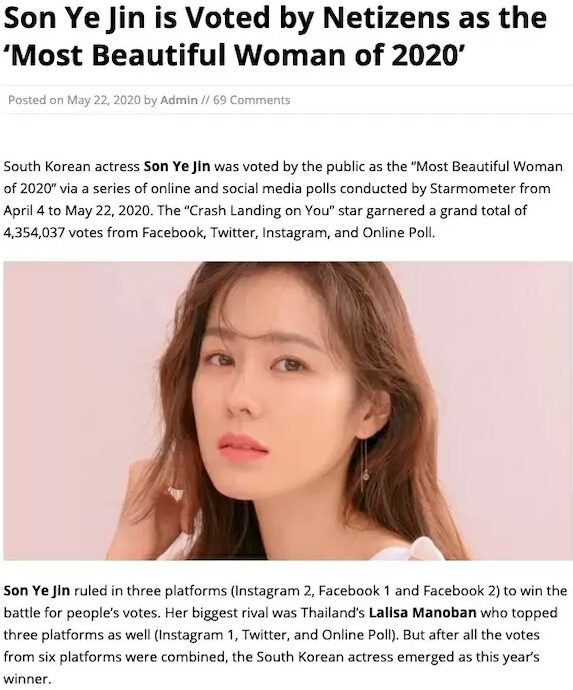Open the featured photo of the actress
Image resolution: width=573 pixels, height=690 pixels.
pos(288,411)
